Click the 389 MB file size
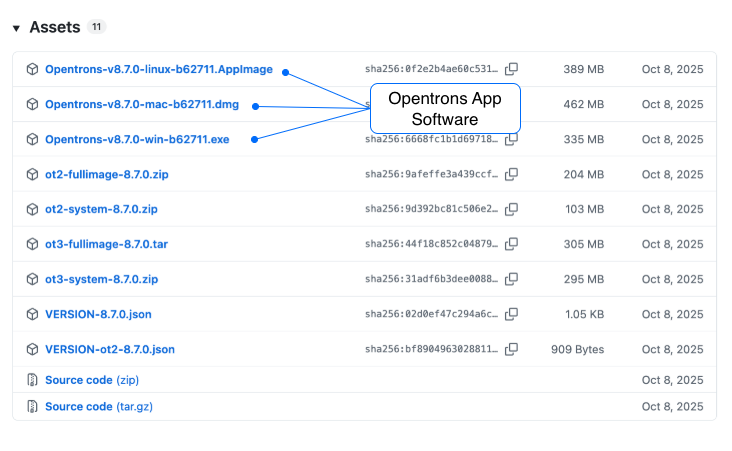732x451 pixels. tap(584, 69)
